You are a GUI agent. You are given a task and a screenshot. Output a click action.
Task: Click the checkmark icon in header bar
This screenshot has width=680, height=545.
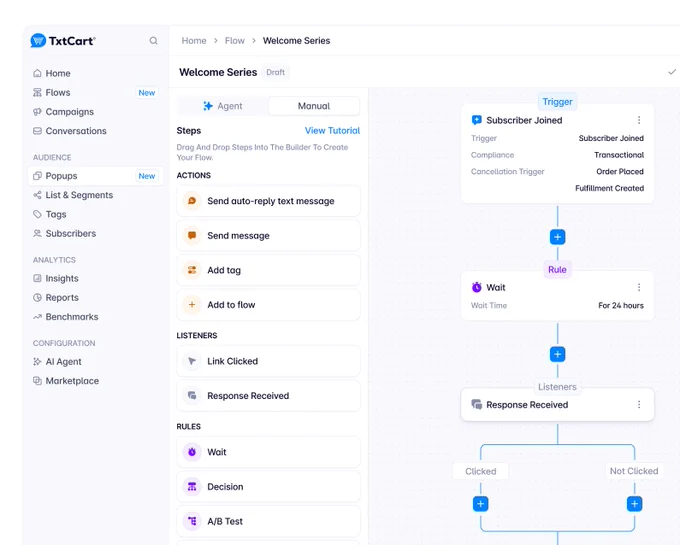point(672,72)
